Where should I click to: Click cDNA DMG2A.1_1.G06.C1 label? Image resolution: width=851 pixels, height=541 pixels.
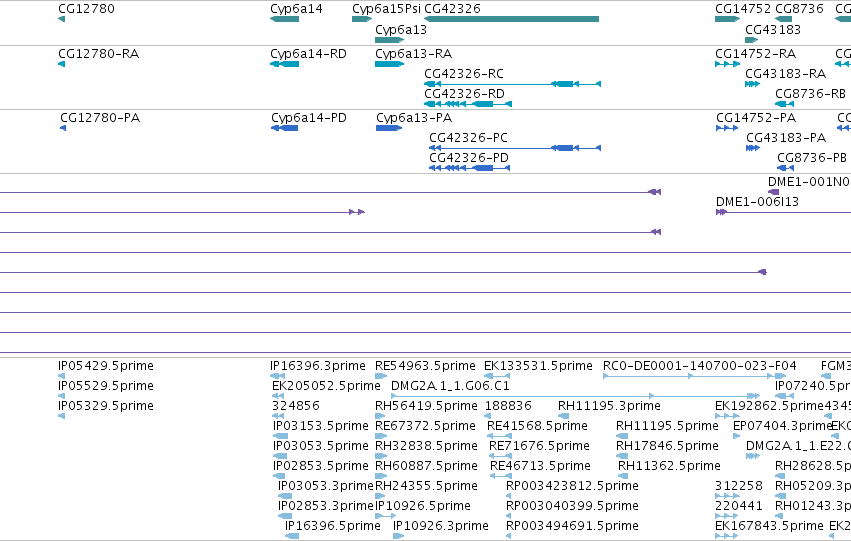[450, 386]
